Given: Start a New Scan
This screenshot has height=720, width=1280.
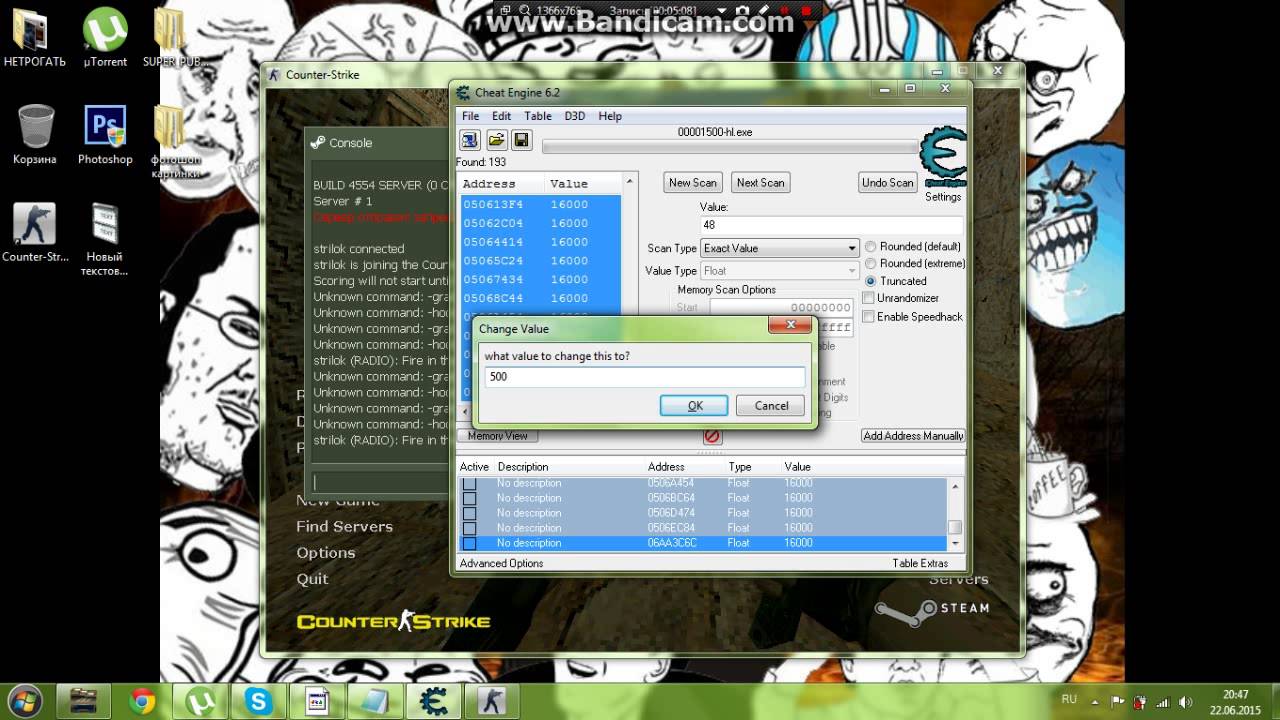Looking at the screenshot, I should tap(693, 183).
